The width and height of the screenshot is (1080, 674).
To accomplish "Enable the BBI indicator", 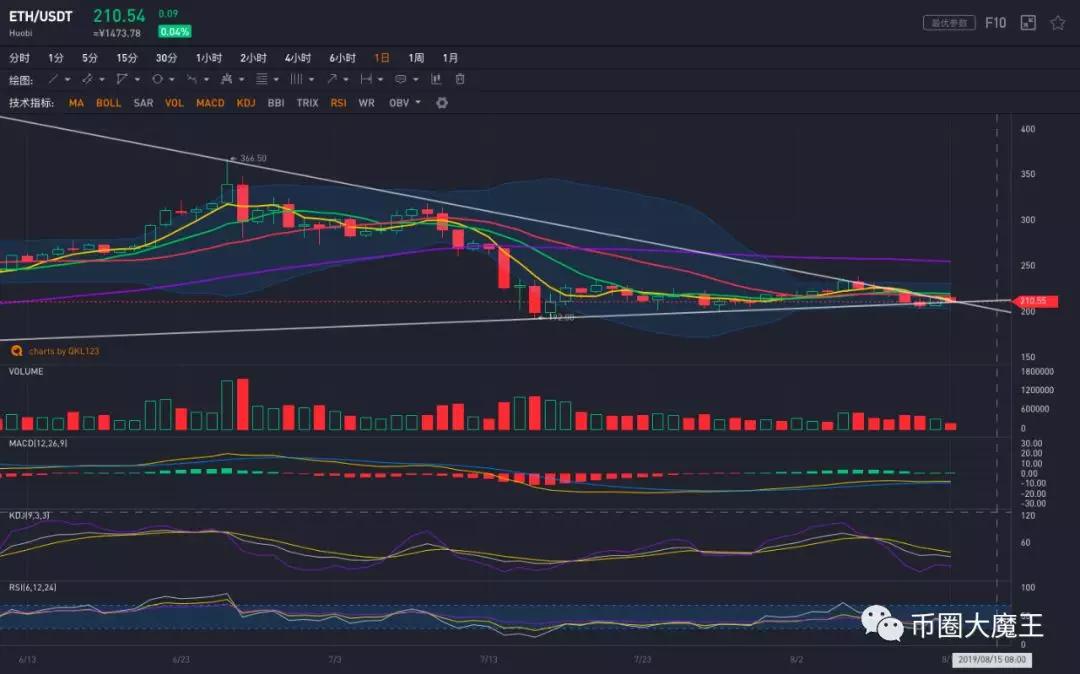I will [x=276, y=103].
